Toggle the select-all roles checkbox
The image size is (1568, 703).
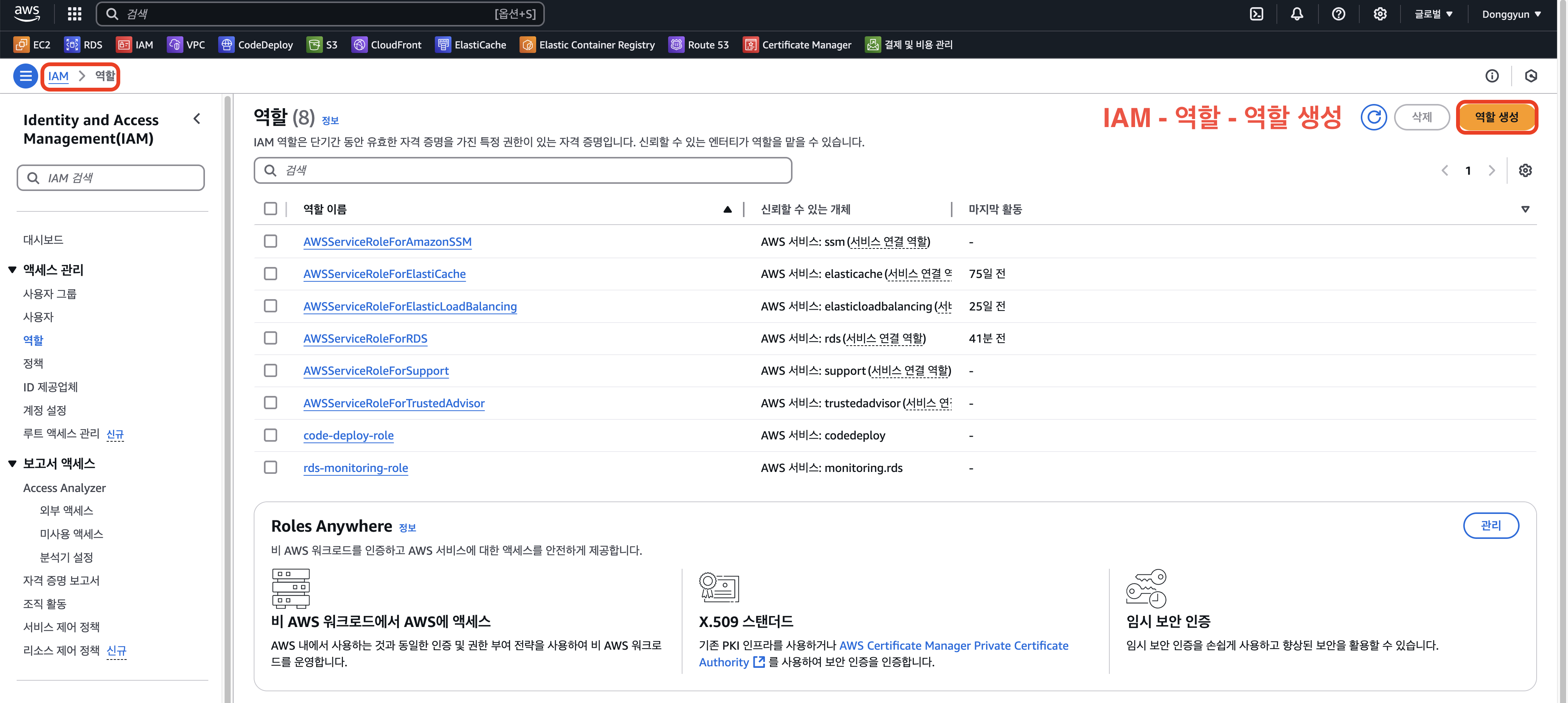click(270, 209)
